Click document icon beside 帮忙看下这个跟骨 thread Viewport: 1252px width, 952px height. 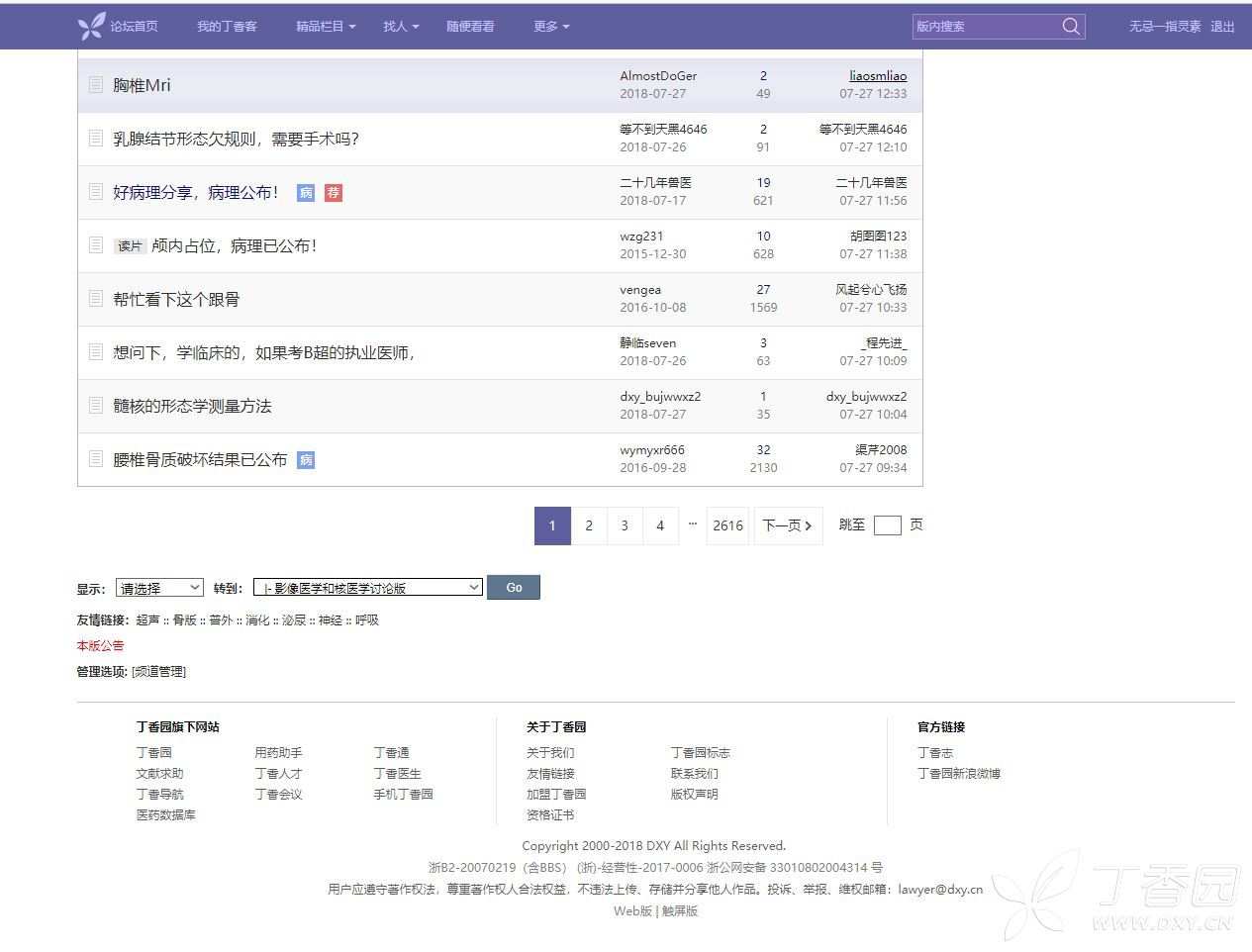click(96, 298)
